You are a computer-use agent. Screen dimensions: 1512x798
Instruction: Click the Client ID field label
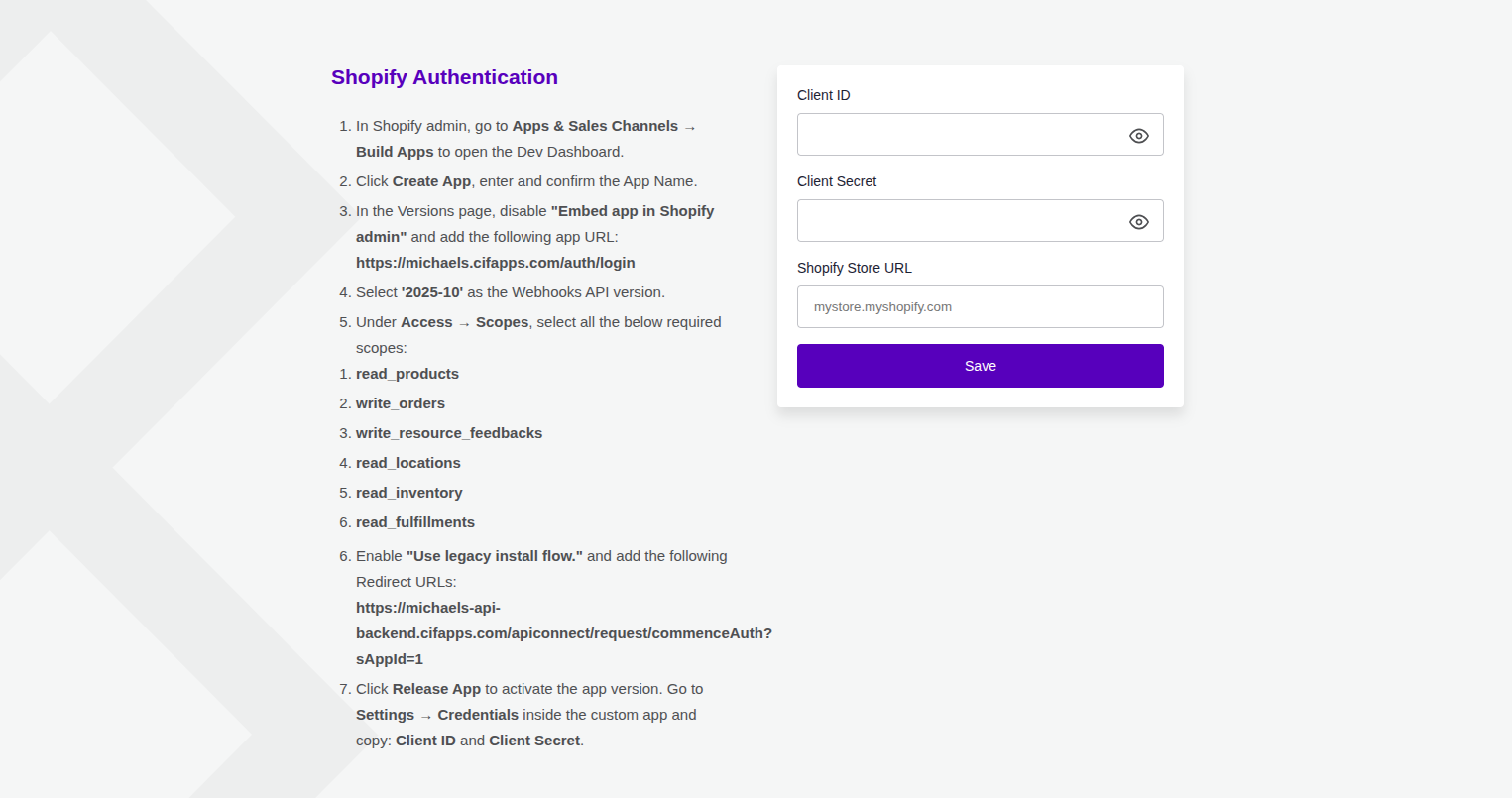pos(823,95)
